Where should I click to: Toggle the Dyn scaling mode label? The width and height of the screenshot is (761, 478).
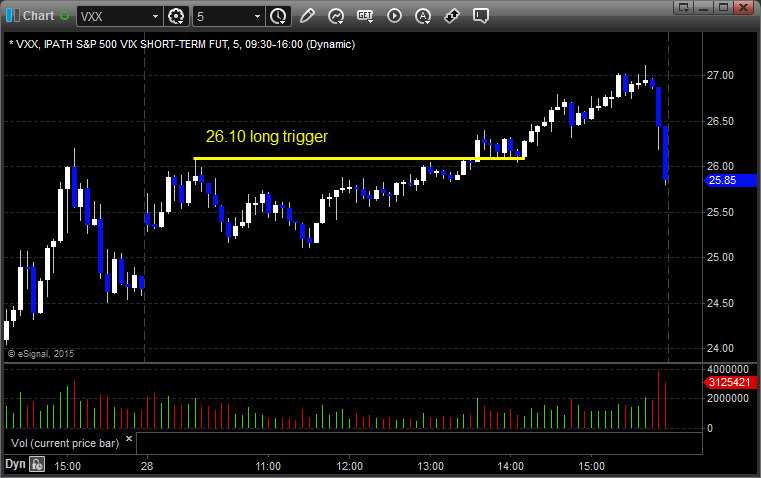pyautogui.click(x=15, y=464)
